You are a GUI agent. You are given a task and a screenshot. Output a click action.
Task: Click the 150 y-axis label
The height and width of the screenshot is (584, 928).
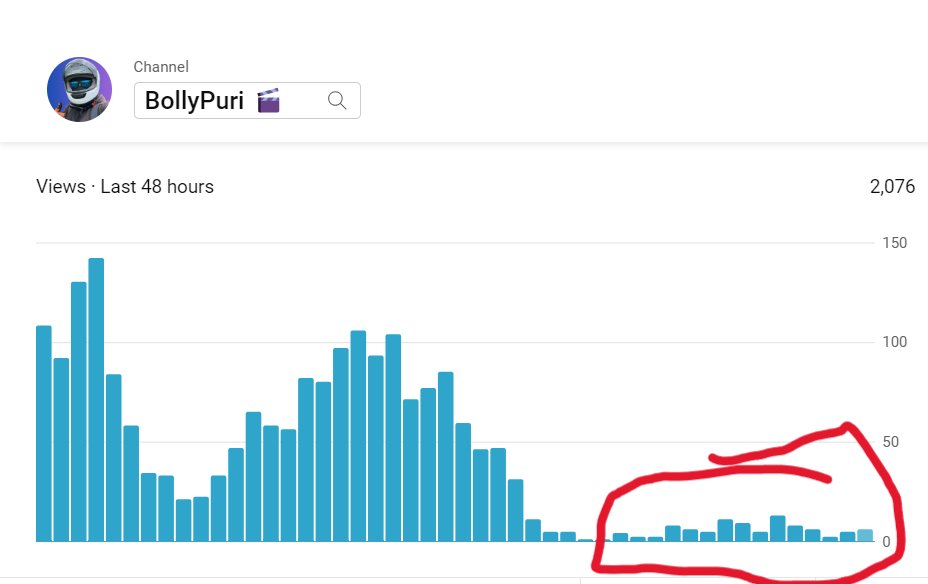tap(894, 243)
